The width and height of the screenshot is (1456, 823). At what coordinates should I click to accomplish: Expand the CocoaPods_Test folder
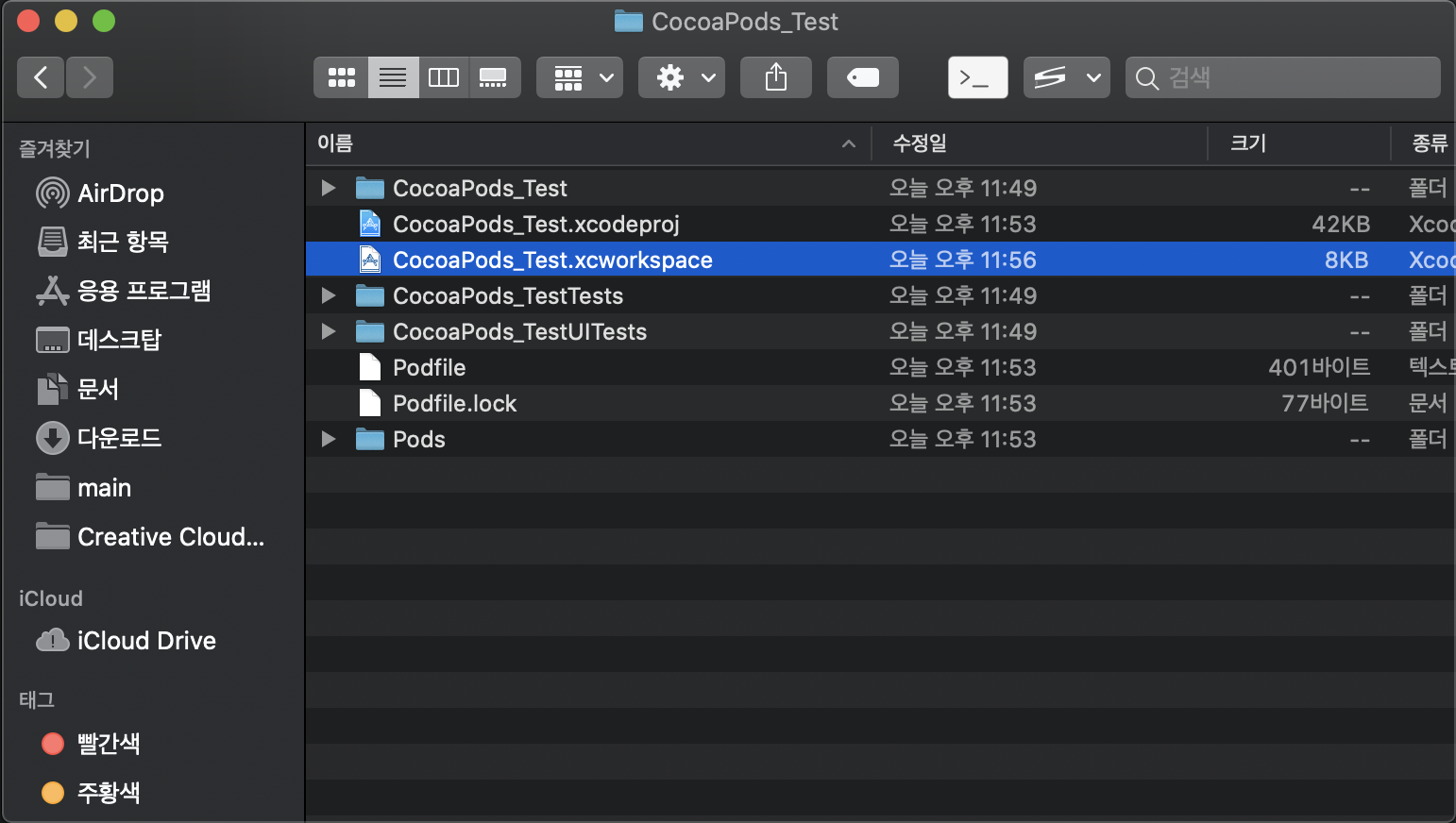pos(328,188)
